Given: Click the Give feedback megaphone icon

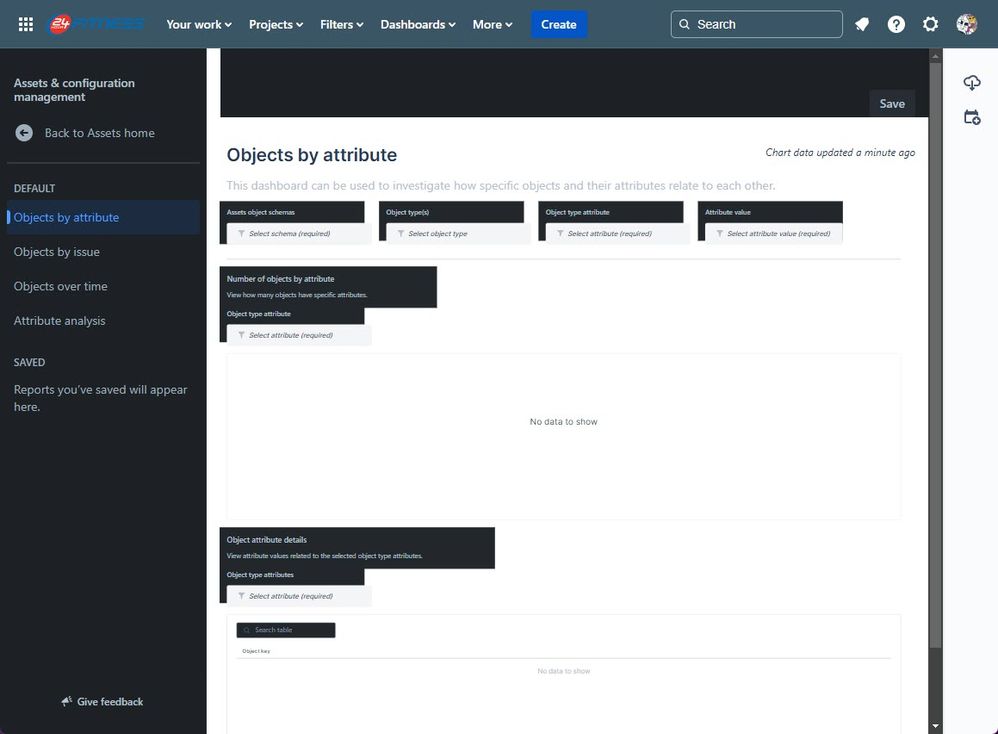Looking at the screenshot, I should 67,701.
